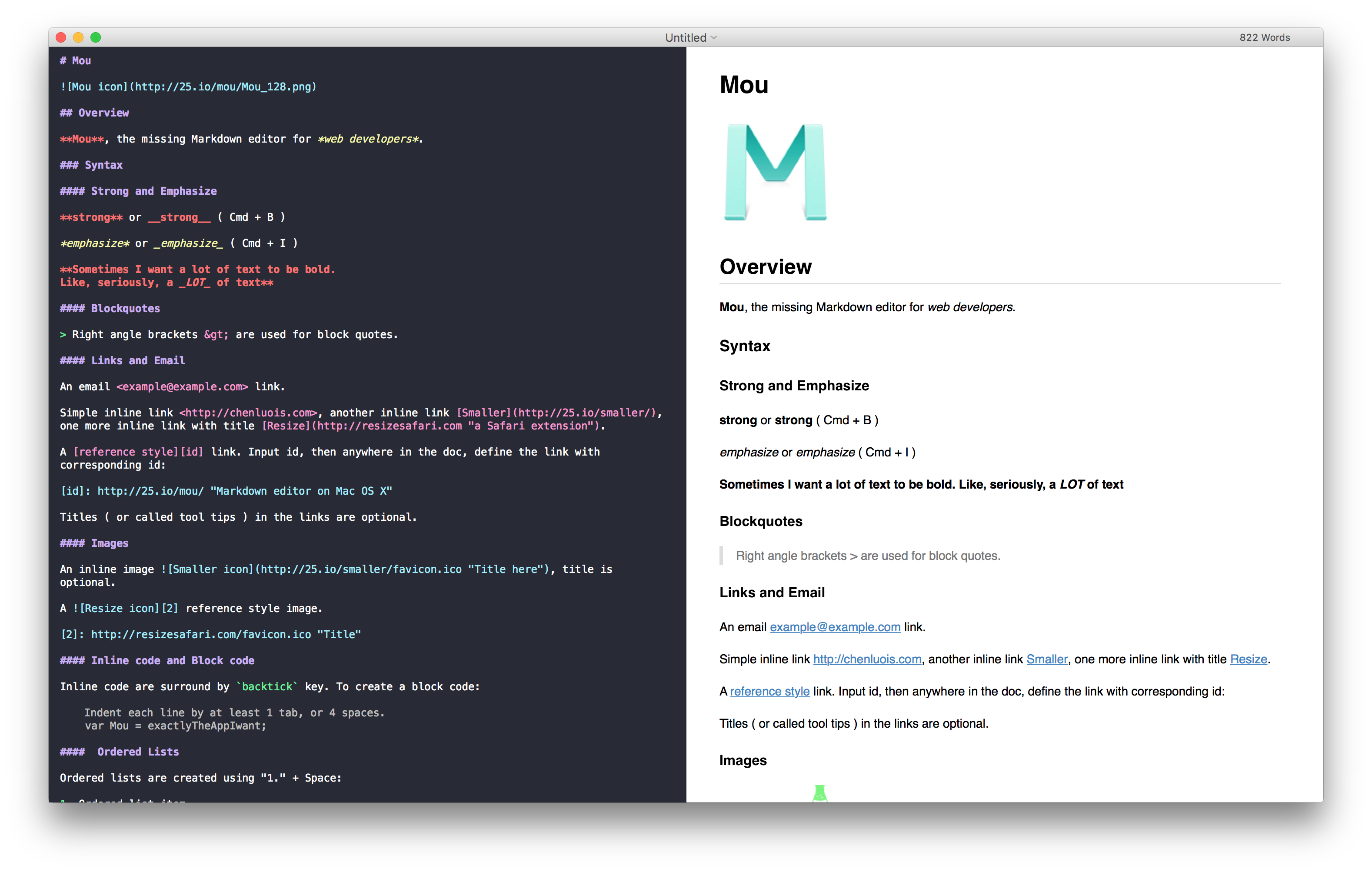Click the small green icon under Images heading

click(819, 793)
